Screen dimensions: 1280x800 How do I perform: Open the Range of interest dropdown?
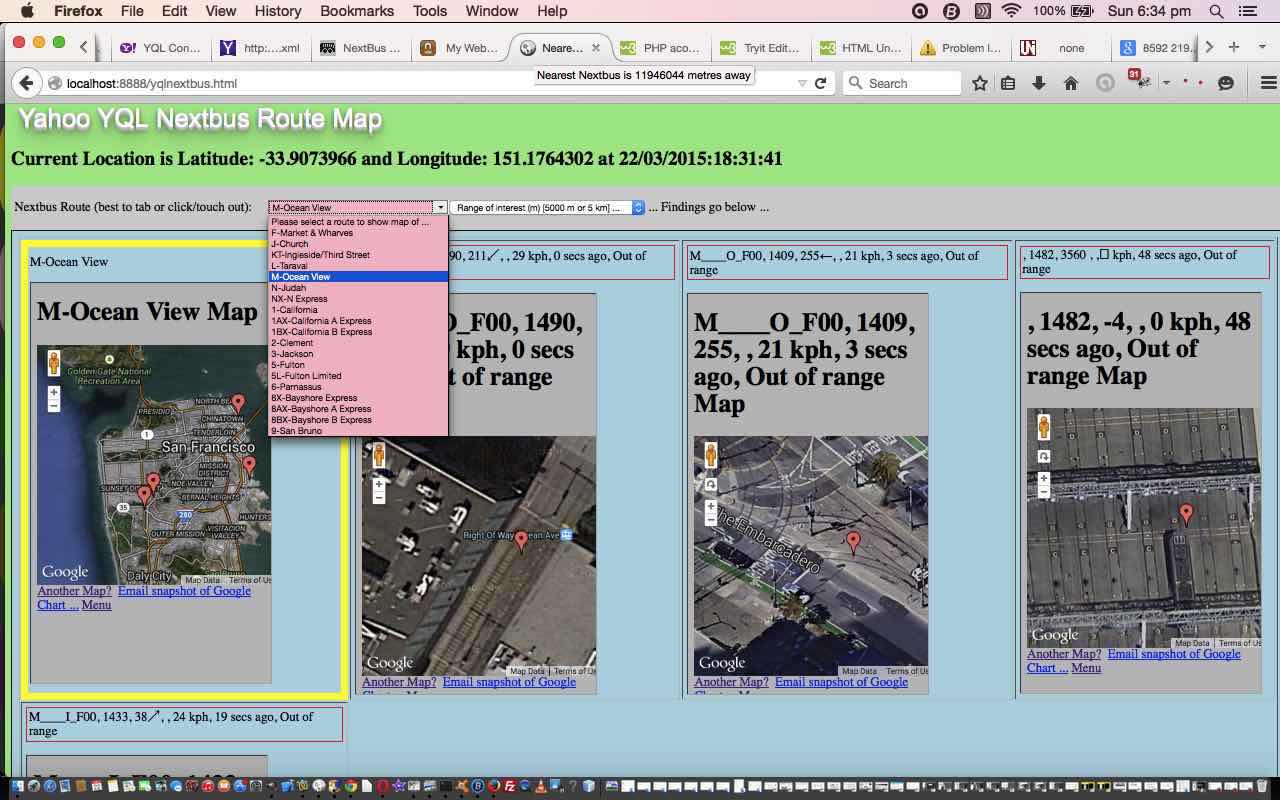547,207
